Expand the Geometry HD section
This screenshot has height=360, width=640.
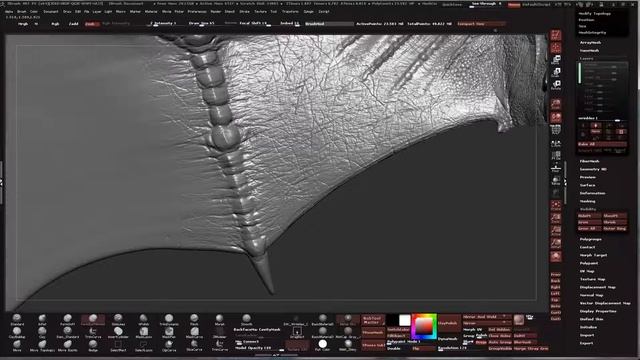pos(593,169)
